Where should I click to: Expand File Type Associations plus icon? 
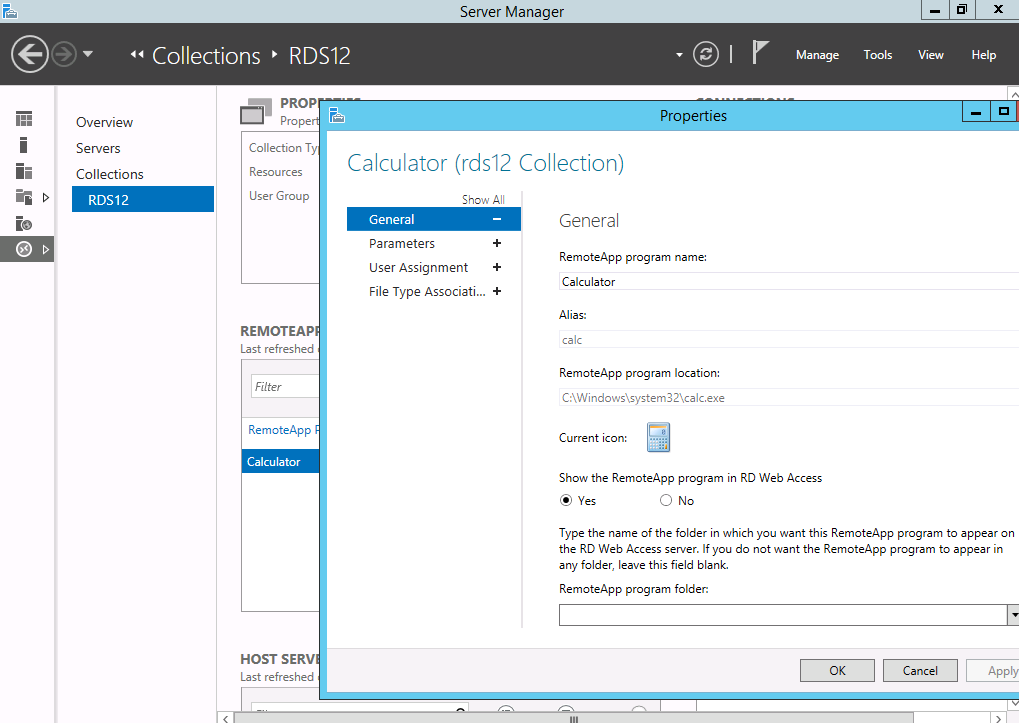(497, 291)
